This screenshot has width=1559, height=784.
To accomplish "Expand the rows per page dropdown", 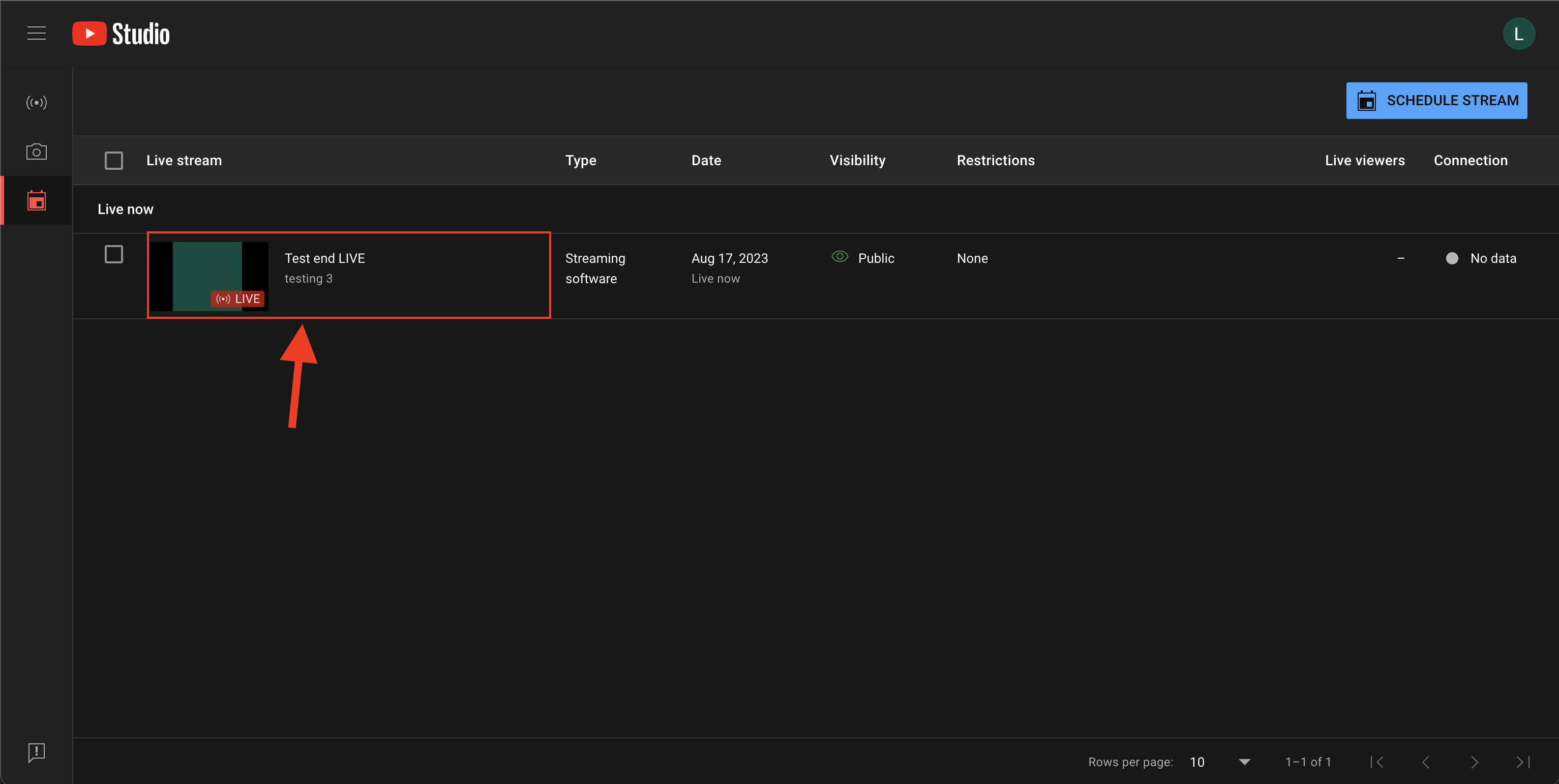I will [x=1244, y=762].
